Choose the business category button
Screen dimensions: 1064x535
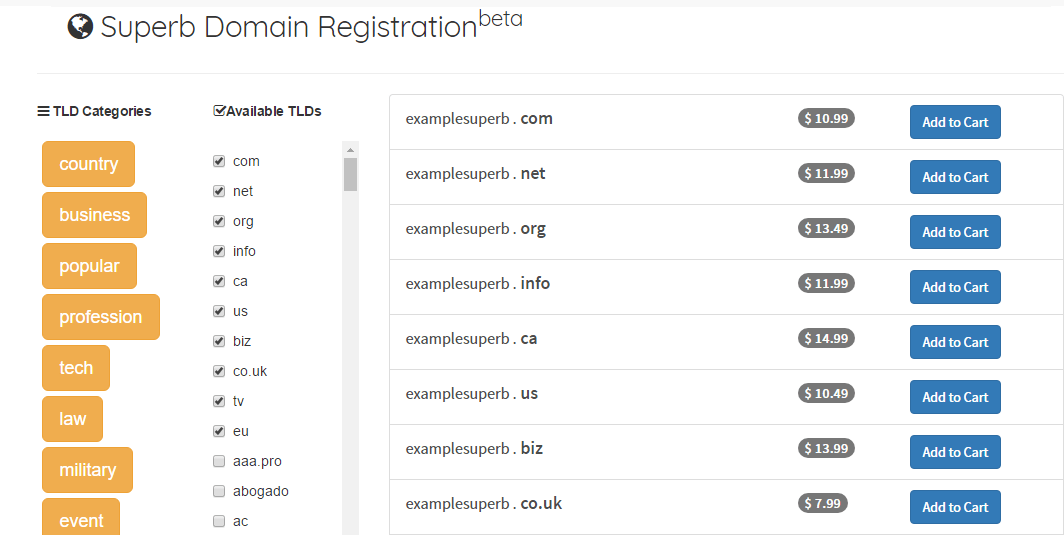point(94,215)
